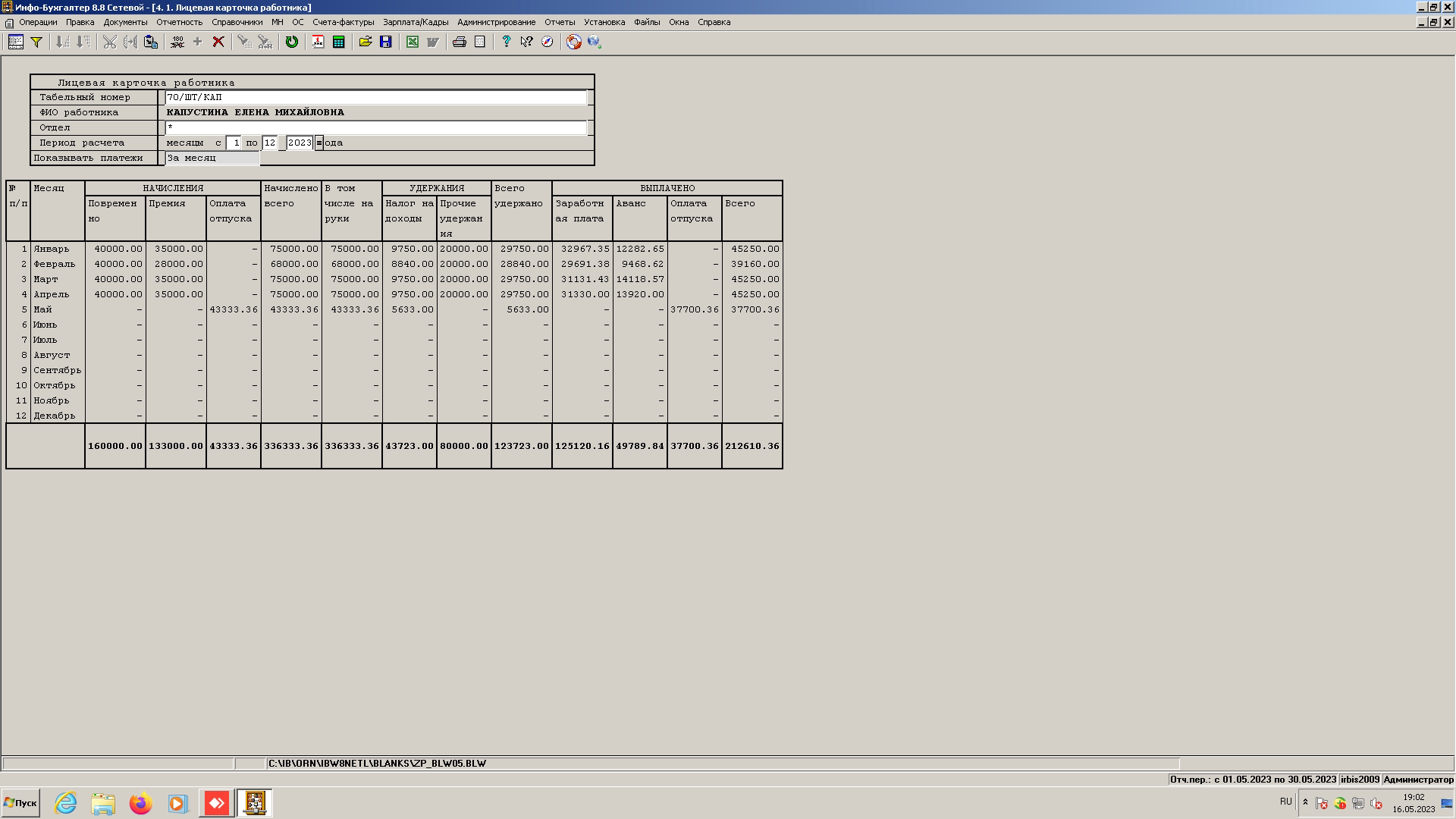
Task: Open the Зарплата/Кадры menu
Action: [x=416, y=22]
